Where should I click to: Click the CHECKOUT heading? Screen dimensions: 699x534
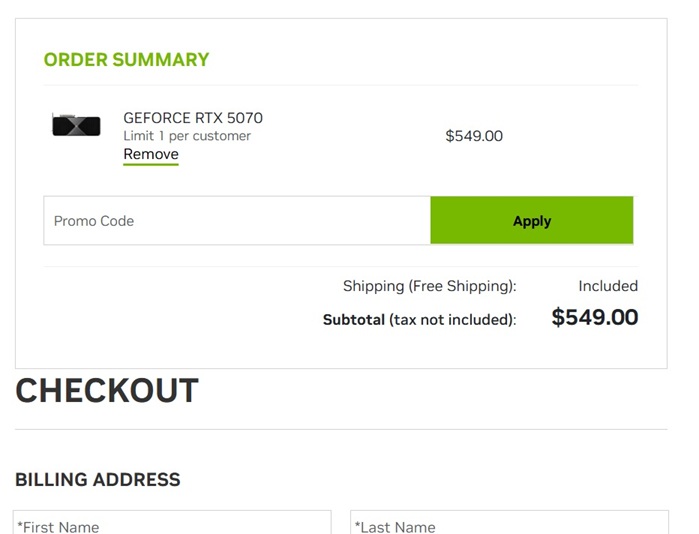tap(107, 391)
